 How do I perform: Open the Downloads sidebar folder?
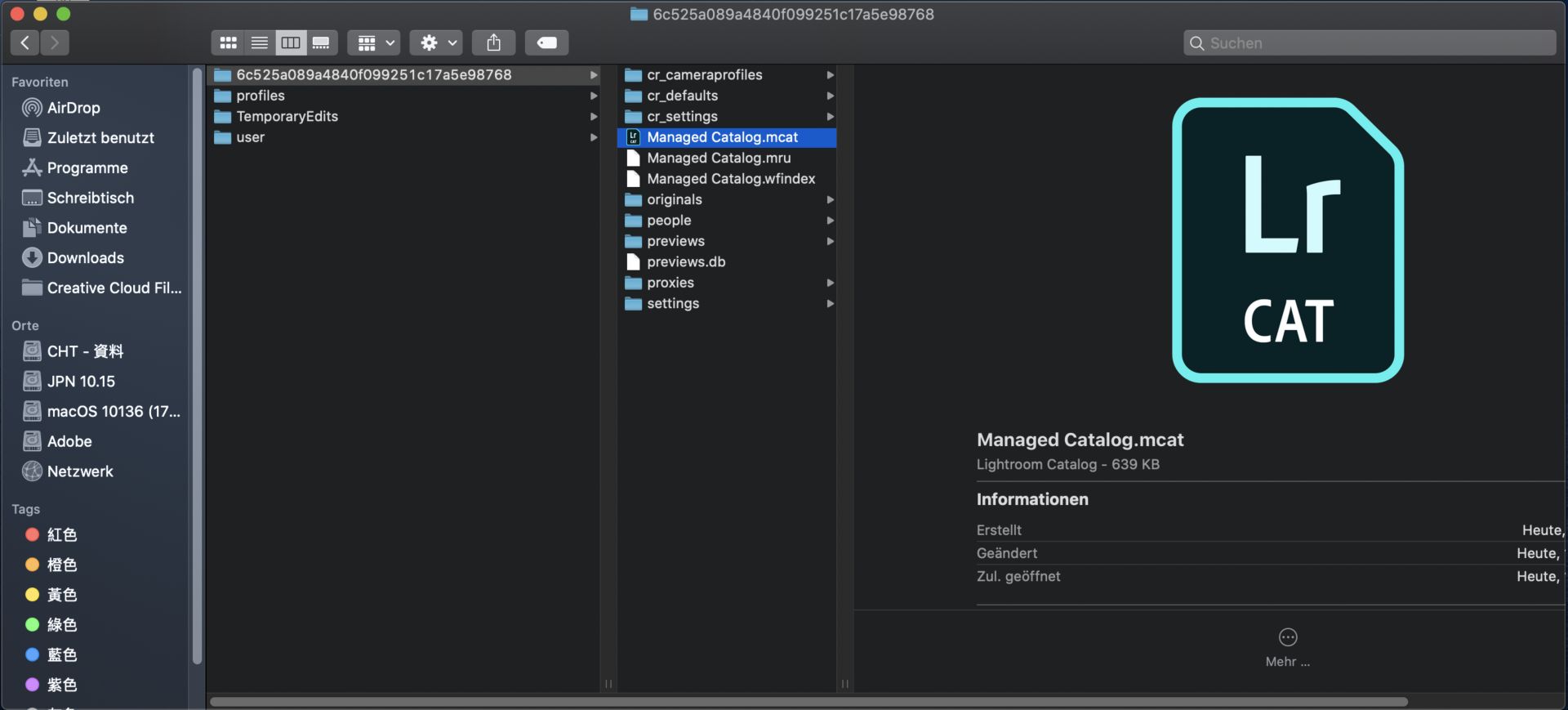pyautogui.click(x=85, y=258)
